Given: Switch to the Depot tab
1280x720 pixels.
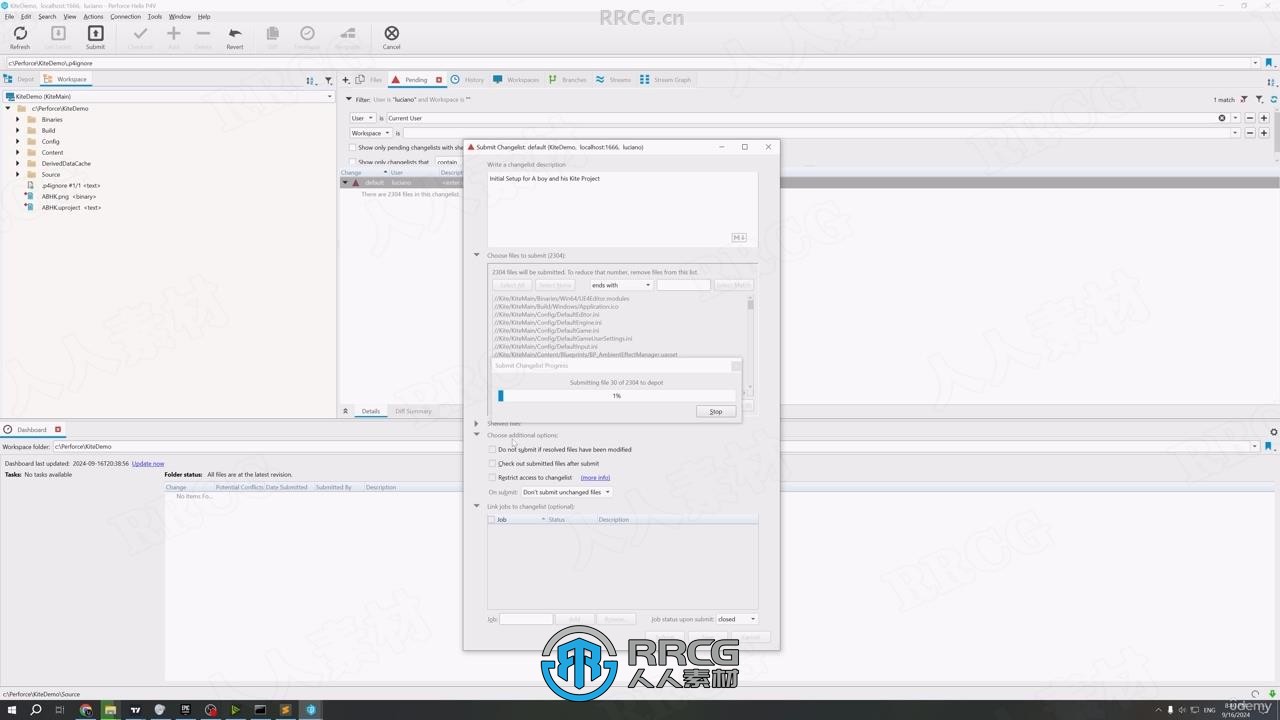Looking at the screenshot, I should tap(20, 79).
